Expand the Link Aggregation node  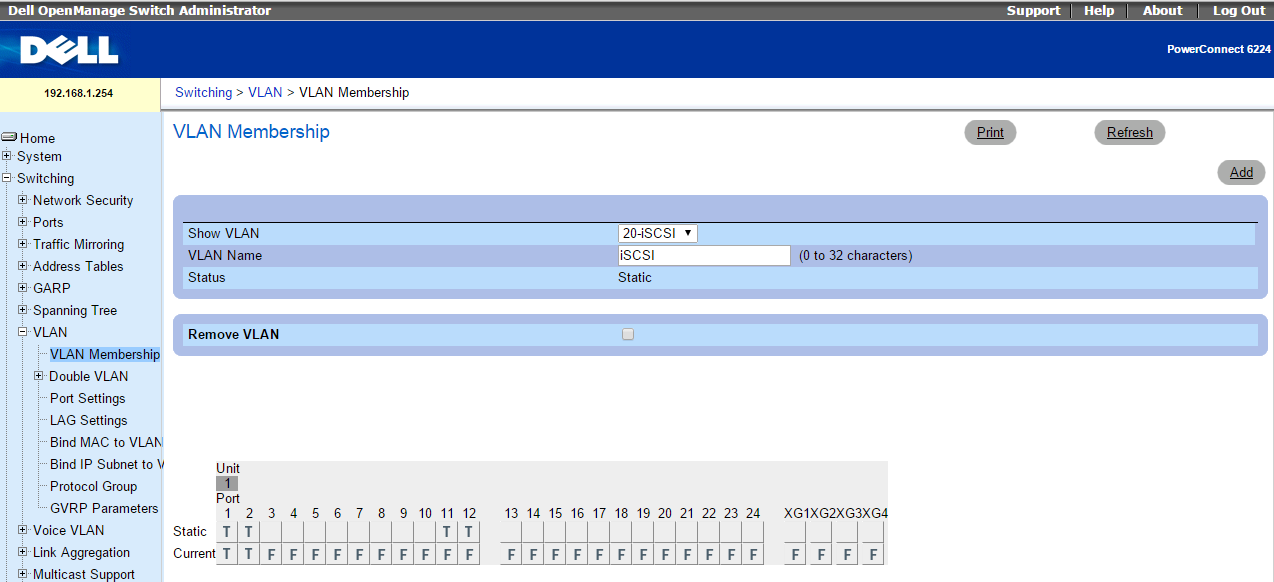point(23,552)
